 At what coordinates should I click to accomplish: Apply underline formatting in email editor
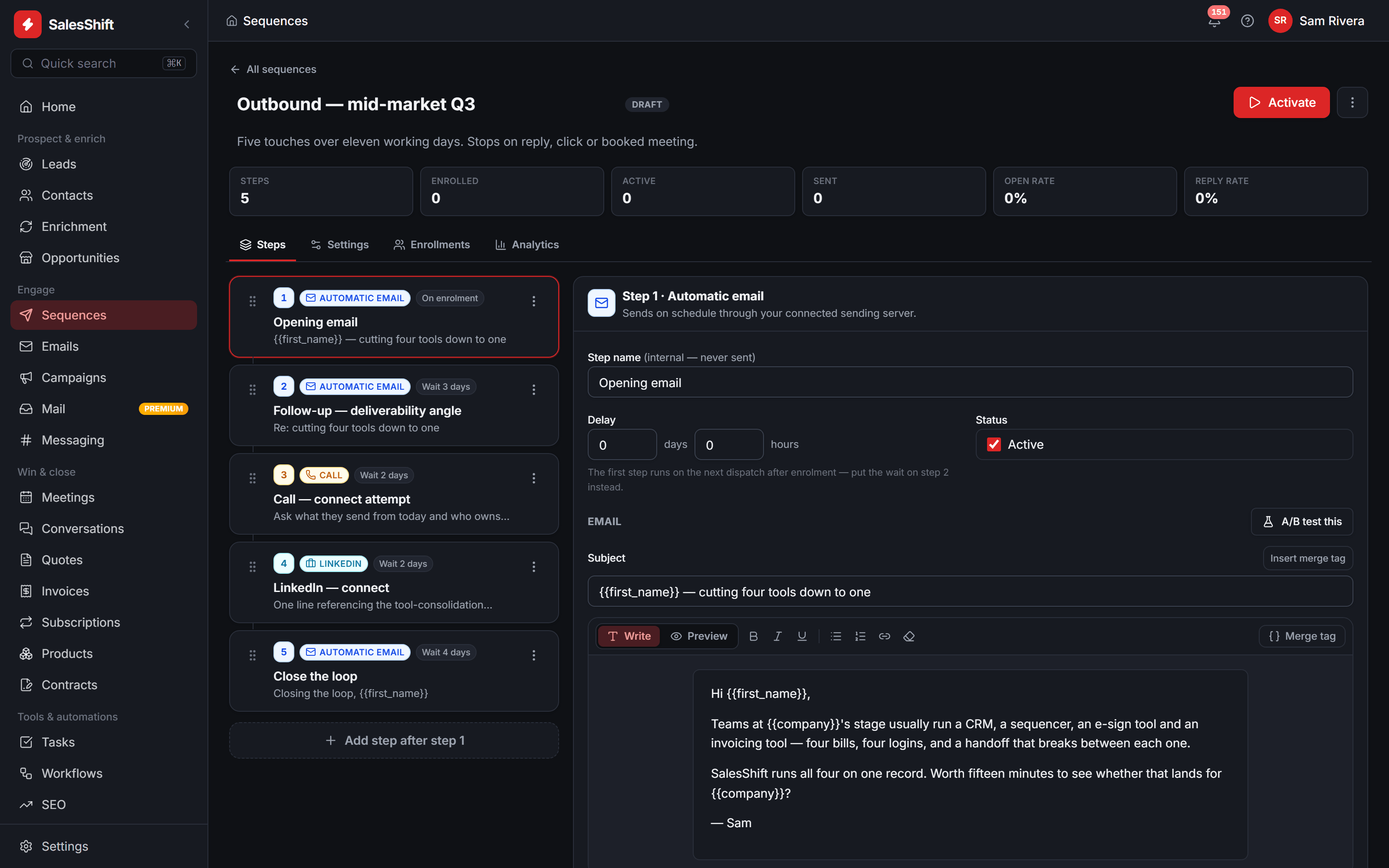802,636
